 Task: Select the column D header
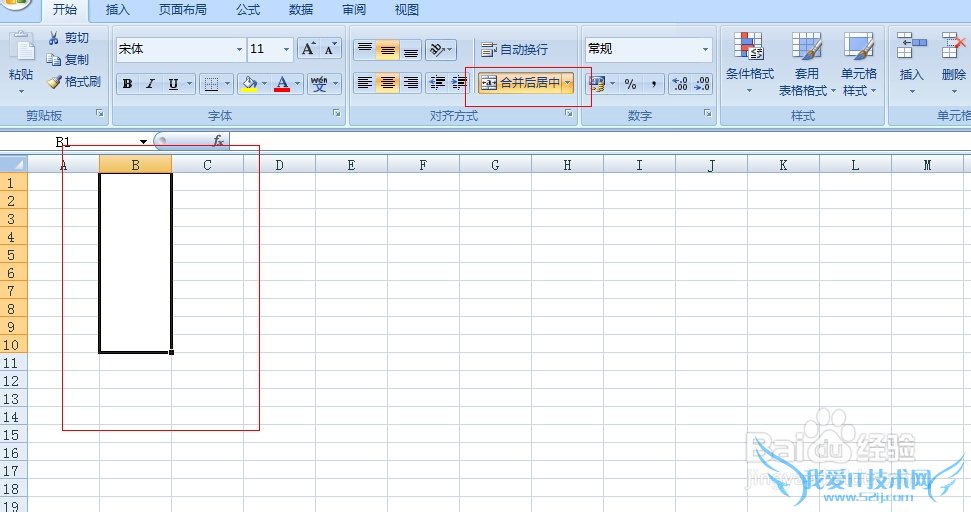tap(279, 165)
